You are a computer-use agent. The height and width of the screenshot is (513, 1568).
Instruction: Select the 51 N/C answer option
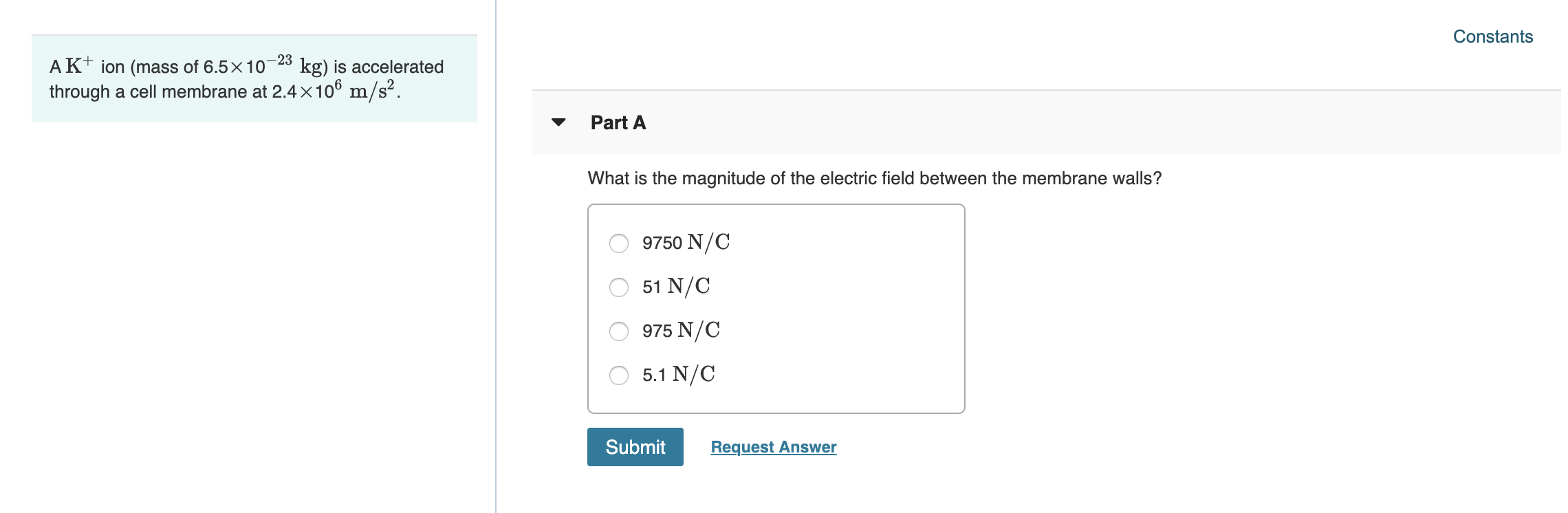(620, 285)
